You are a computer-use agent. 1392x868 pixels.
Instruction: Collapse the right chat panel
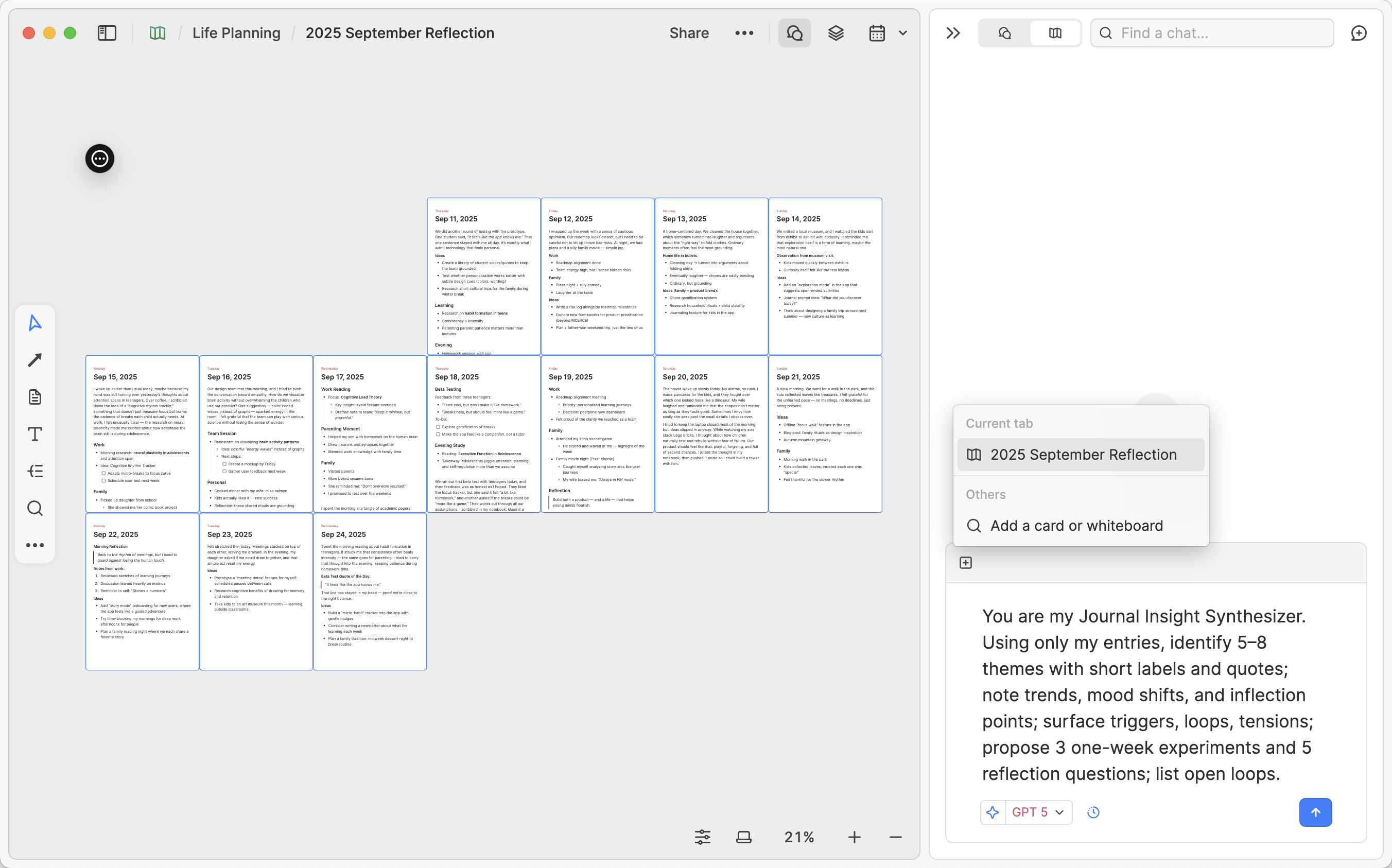tap(953, 33)
